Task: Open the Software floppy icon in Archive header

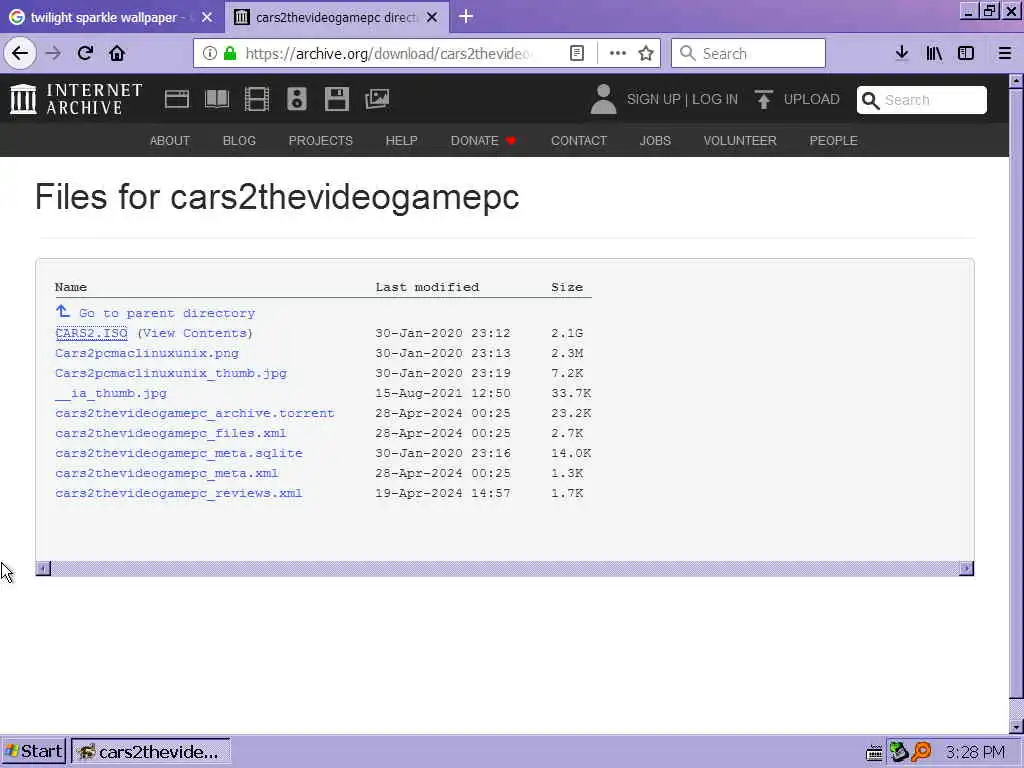Action: [337, 99]
